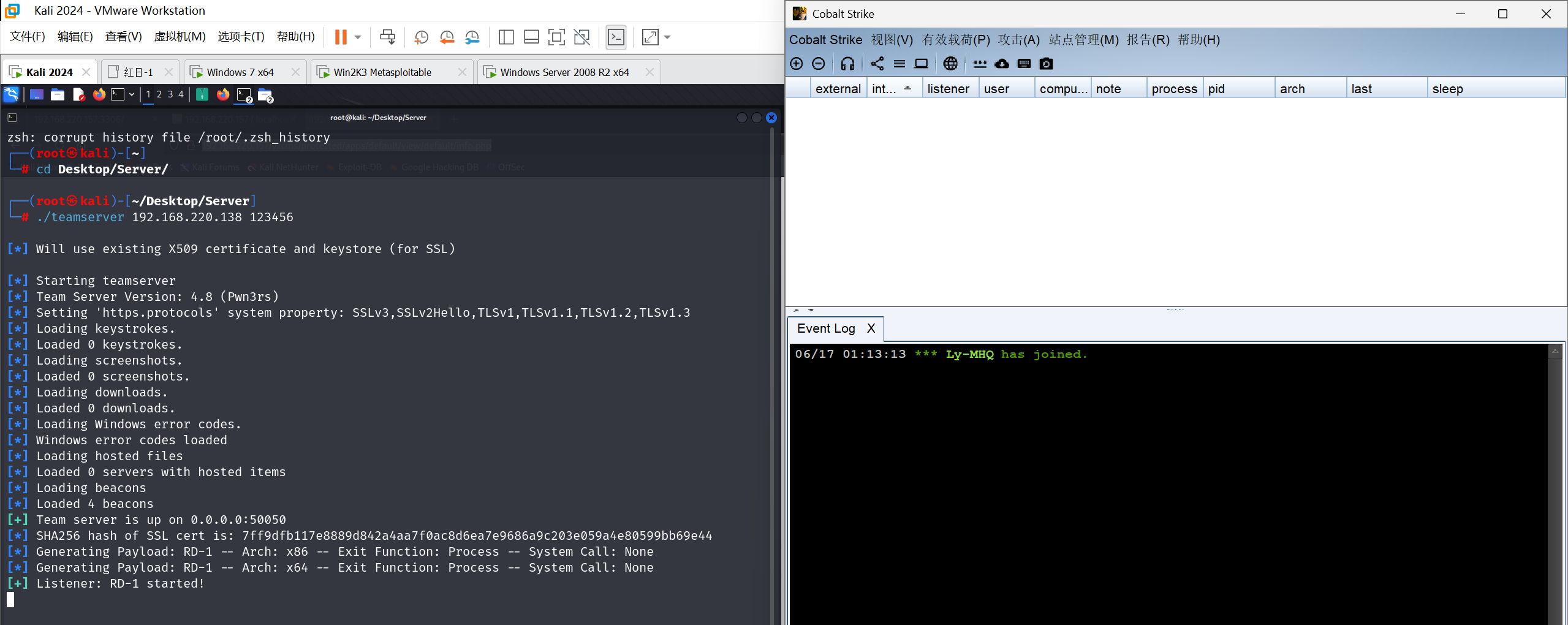The image size is (1568, 625).
Task: Switch to pivot graph view icon
Action: (x=877, y=64)
